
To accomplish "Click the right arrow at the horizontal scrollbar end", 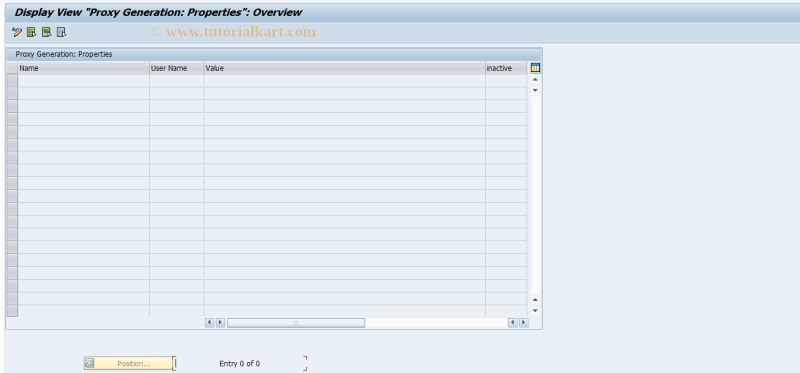I will pos(523,322).
